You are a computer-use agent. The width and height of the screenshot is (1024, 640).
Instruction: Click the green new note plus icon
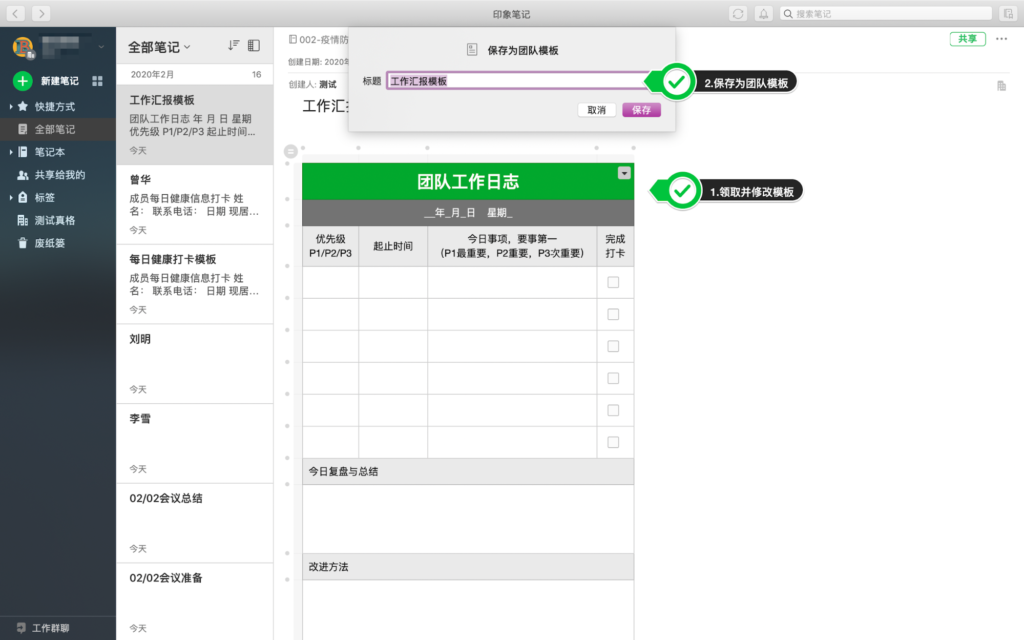pos(23,81)
